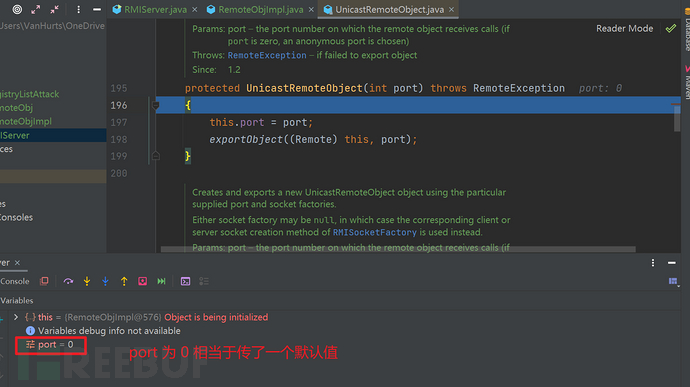The width and height of the screenshot is (690, 387).
Task: Switch to the RMIServer.java tab
Action: click(x=155, y=9)
